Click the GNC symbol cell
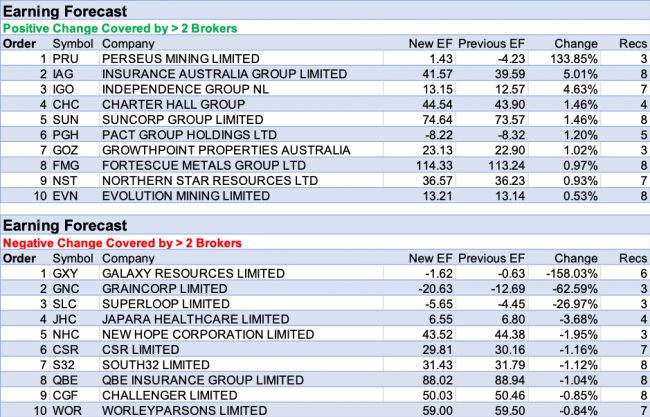The width and height of the screenshot is (650, 417). click(67, 290)
